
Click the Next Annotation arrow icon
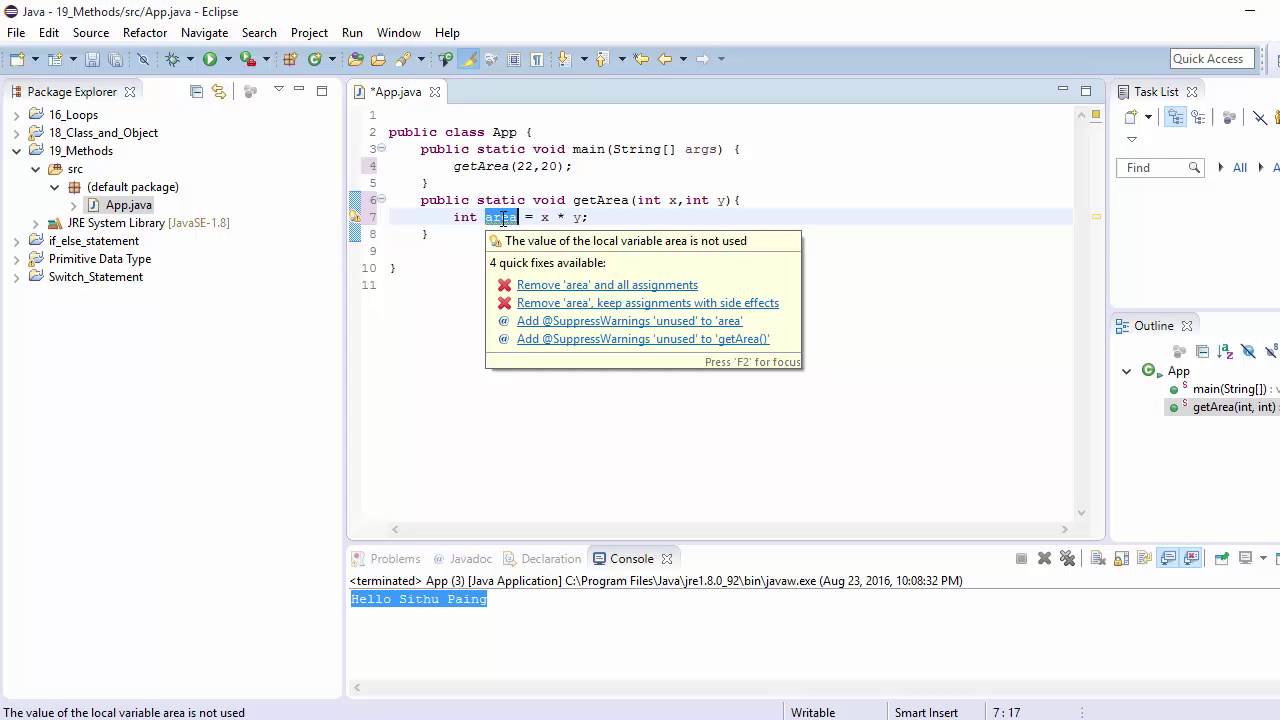coord(564,59)
